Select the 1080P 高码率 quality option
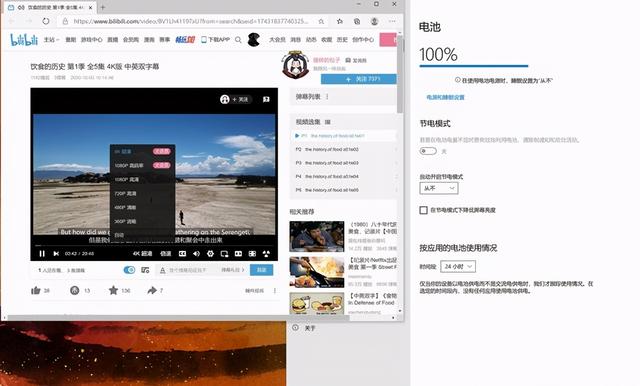Image resolution: width=640 pixels, height=386 pixels. point(142,165)
